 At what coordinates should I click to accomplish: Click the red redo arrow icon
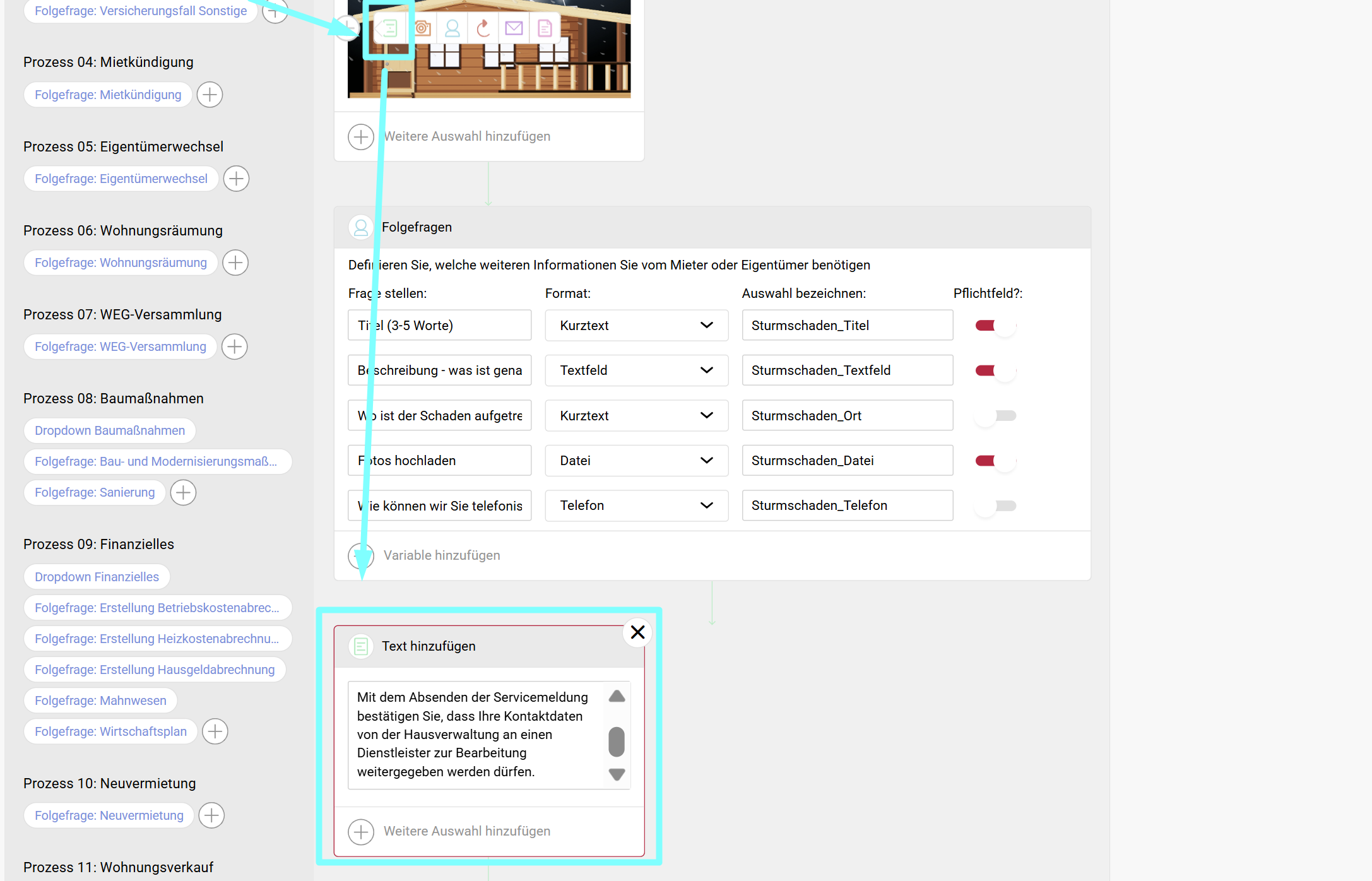(x=483, y=28)
